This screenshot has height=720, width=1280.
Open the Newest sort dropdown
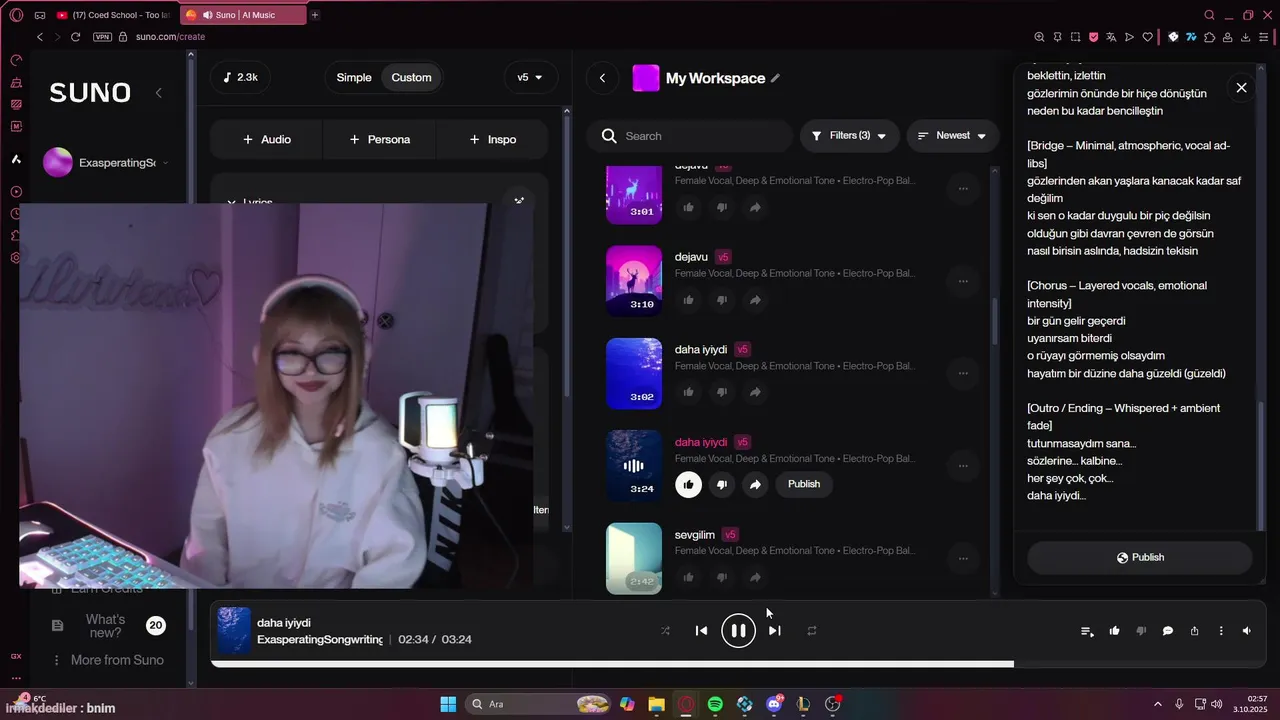click(x=952, y=136)
